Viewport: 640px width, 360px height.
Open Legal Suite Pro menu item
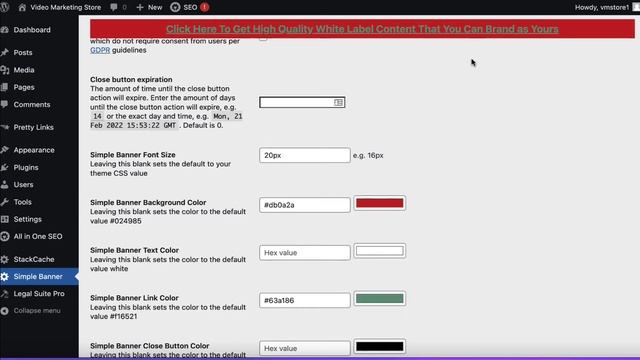pos(39,294)
